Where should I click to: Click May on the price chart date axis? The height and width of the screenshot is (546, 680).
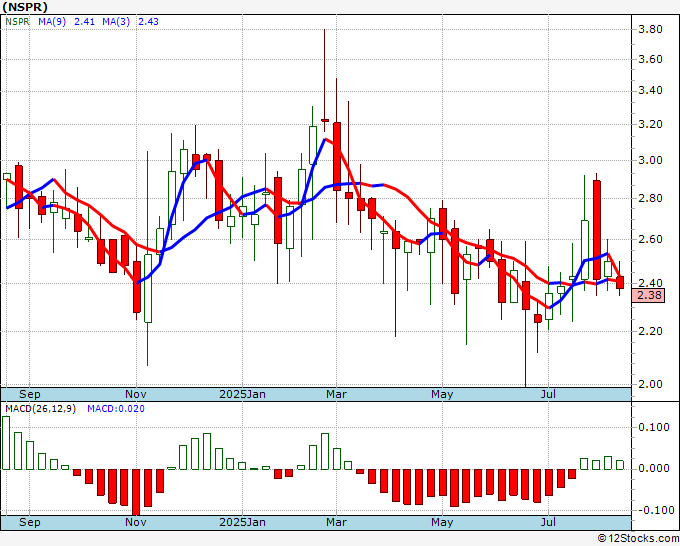[x=442, y=394]
